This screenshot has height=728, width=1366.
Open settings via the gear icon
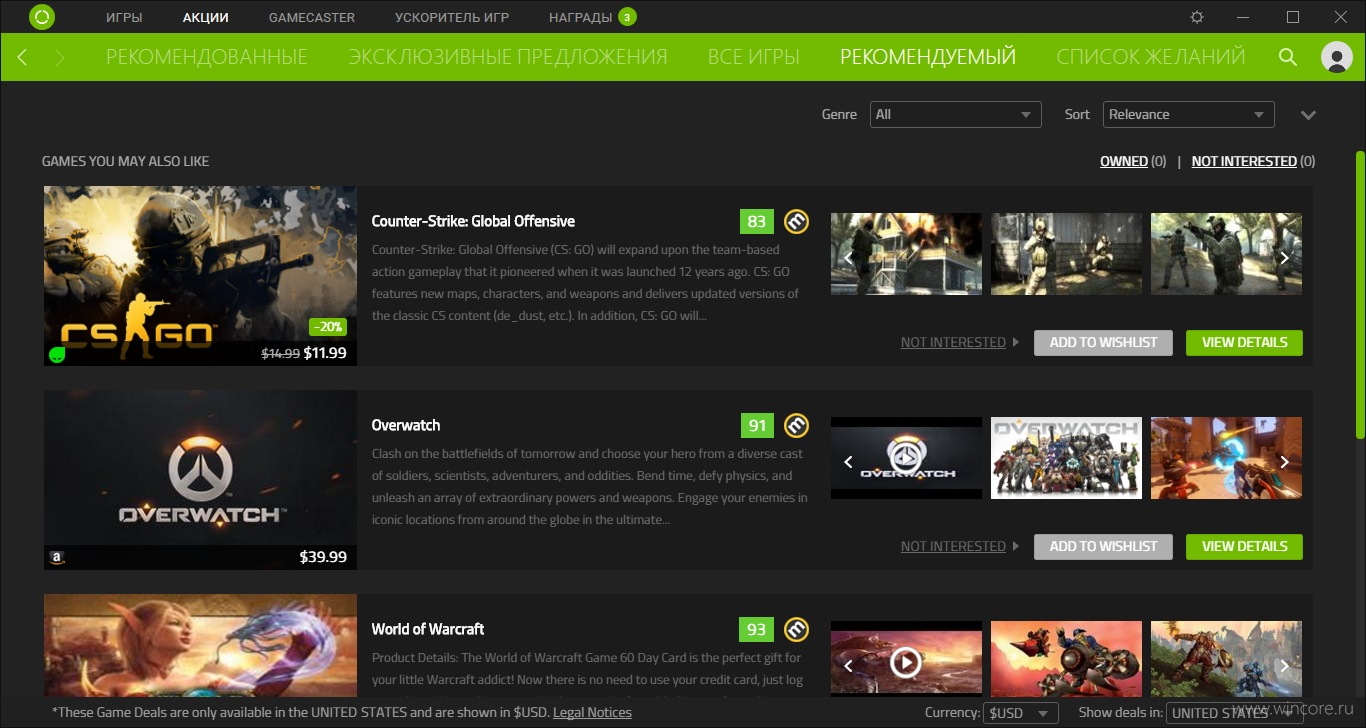pyautogui.click(x=1198, y=18)
